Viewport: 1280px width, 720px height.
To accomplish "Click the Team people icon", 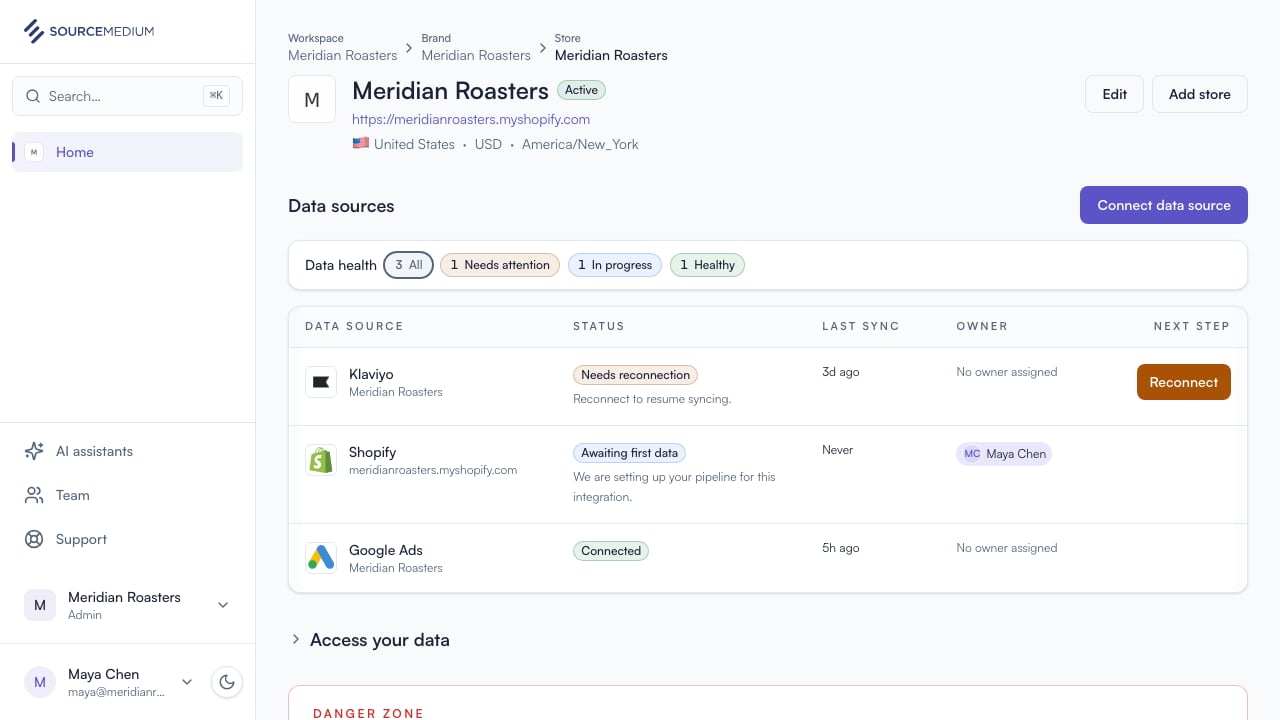I will [34, 495].
